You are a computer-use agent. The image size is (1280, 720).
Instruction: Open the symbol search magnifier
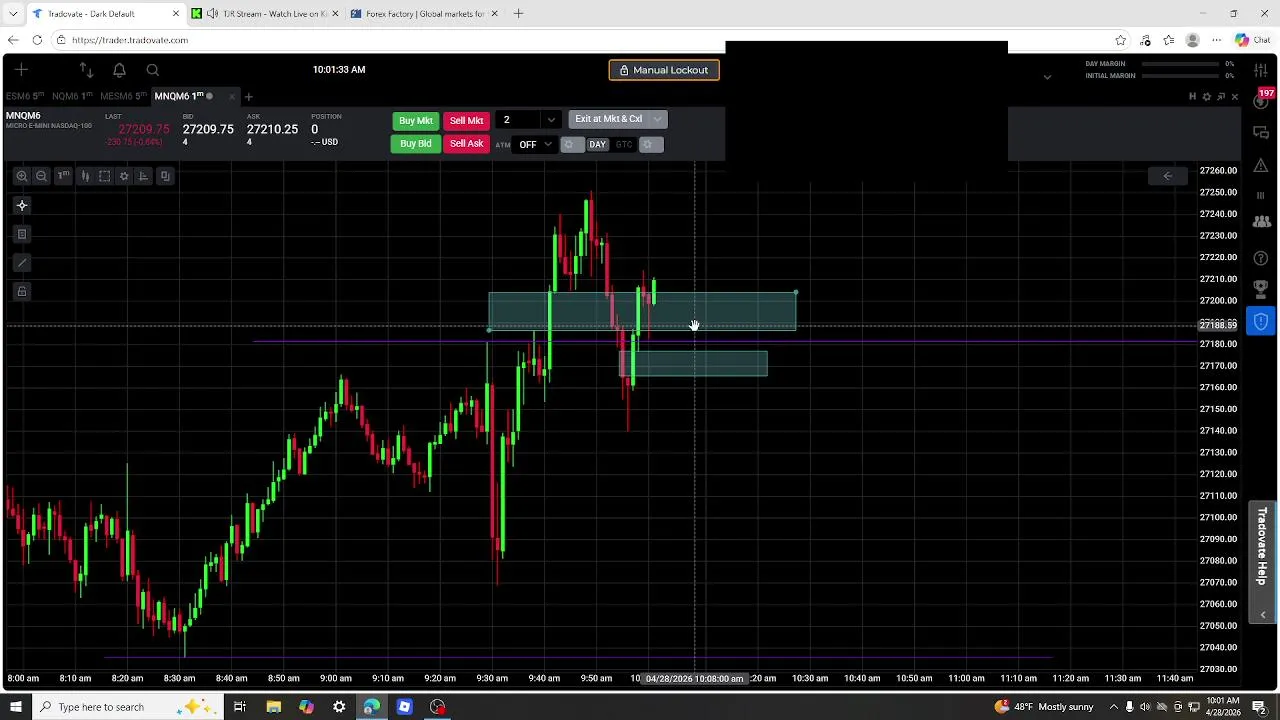tap(152, 70)
